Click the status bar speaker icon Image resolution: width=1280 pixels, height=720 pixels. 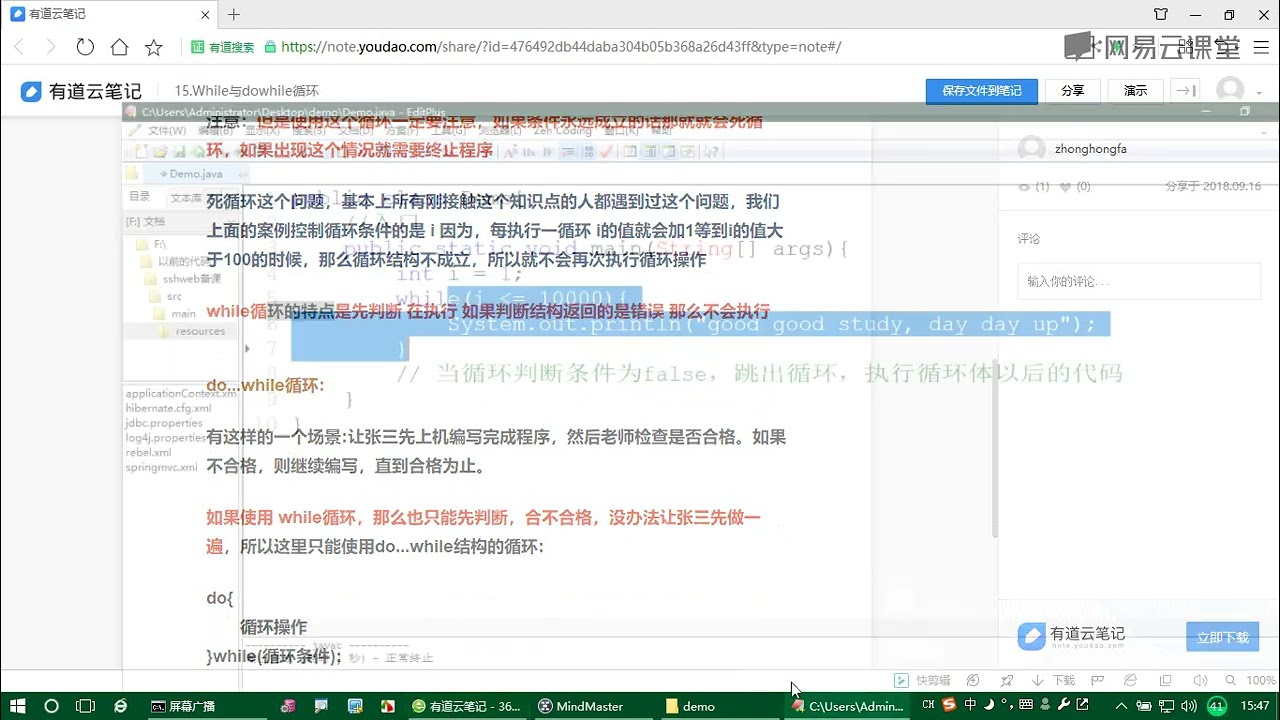(1201, 680)
